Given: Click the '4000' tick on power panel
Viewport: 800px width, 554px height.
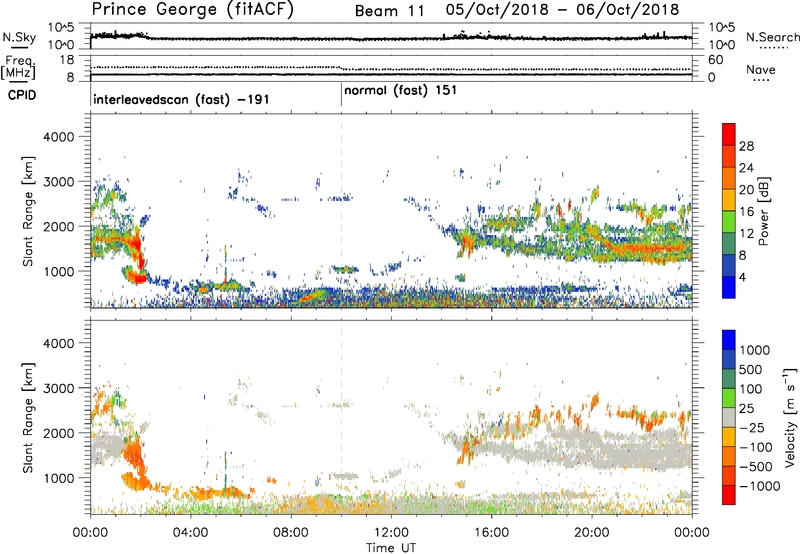Looking at the screenshot, I should [58, 137].
